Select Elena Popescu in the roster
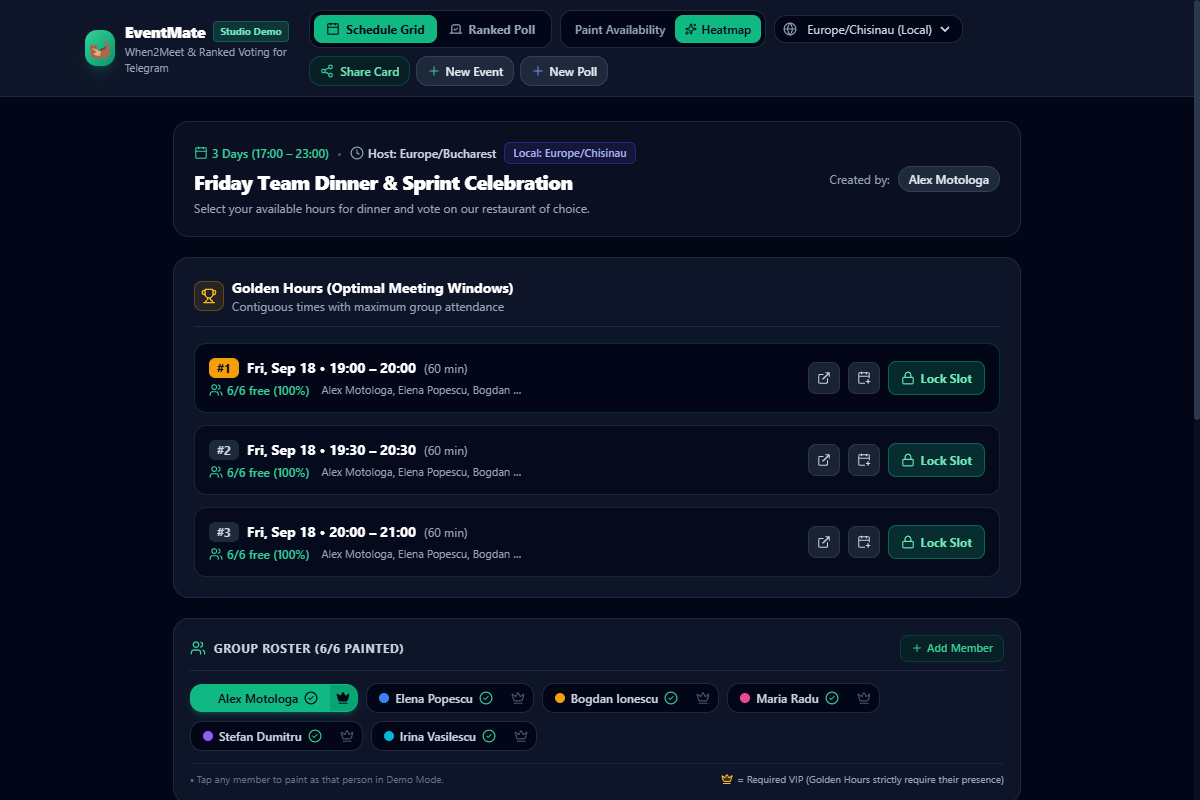The width and height of the screenshot is (1200, 800). 434,698
